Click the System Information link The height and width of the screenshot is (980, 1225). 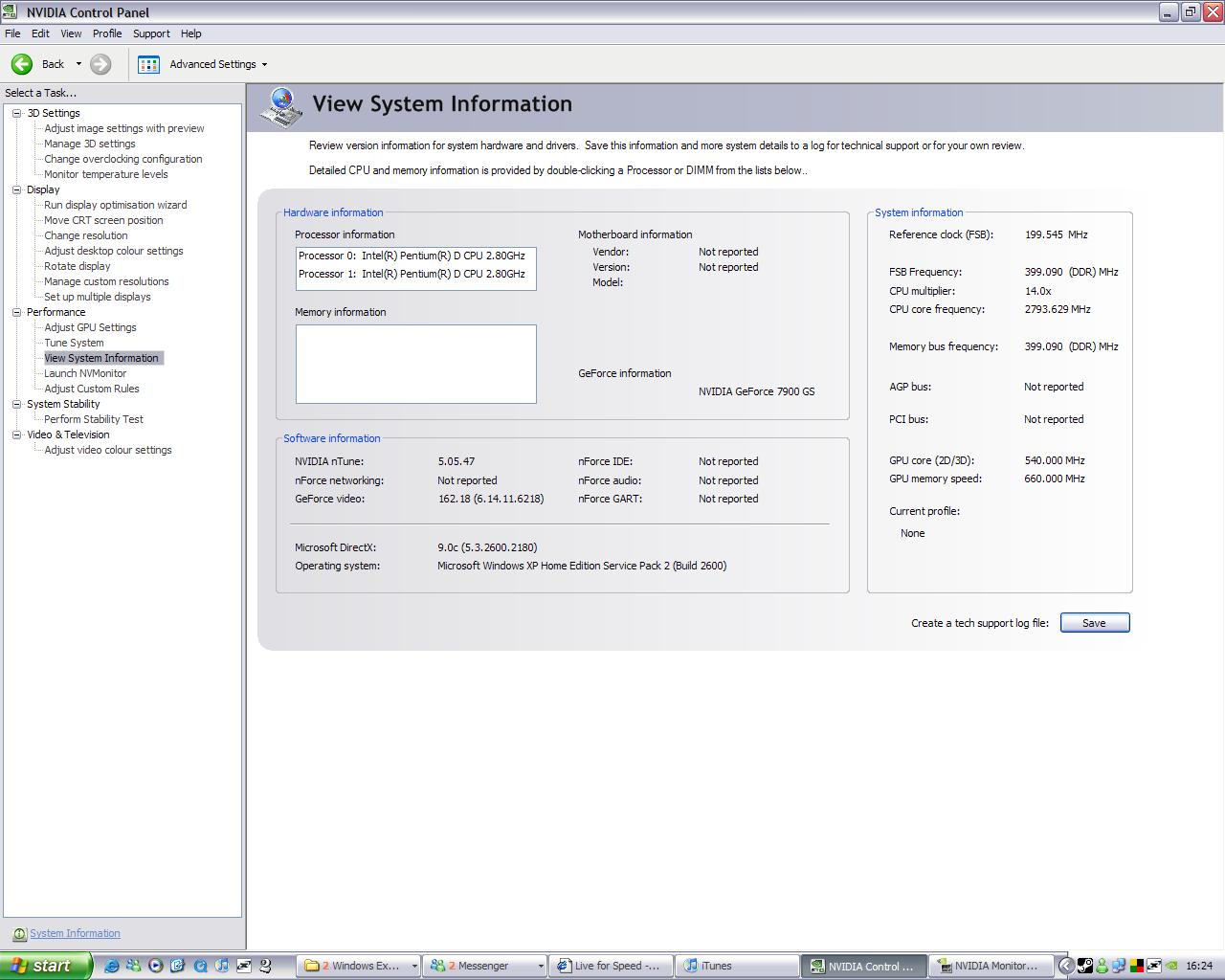tap(75, 934)
